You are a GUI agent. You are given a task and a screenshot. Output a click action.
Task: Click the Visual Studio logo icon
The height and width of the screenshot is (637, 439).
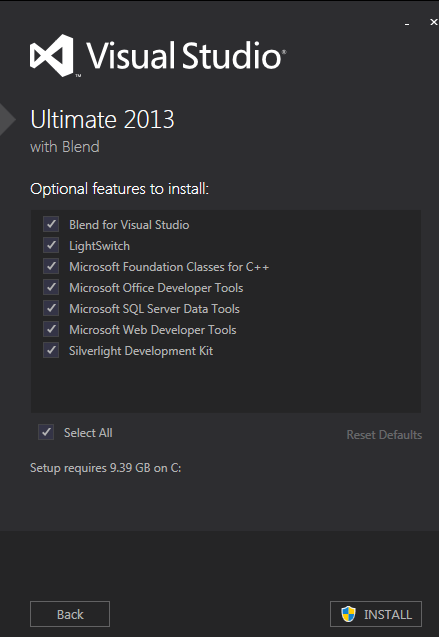click(x=52, y=56)
